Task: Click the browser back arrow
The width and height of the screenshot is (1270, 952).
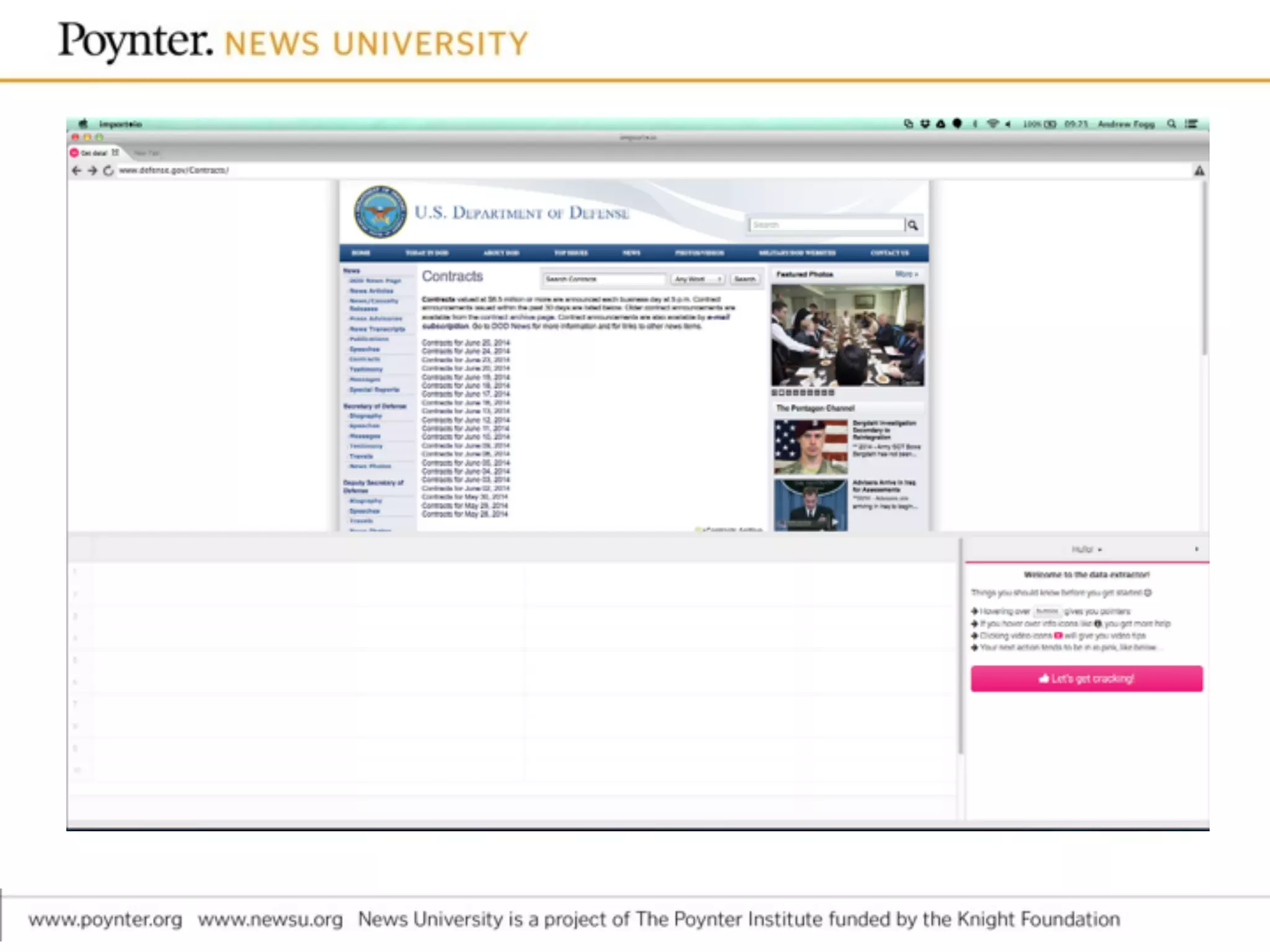Action: point(76,170)
